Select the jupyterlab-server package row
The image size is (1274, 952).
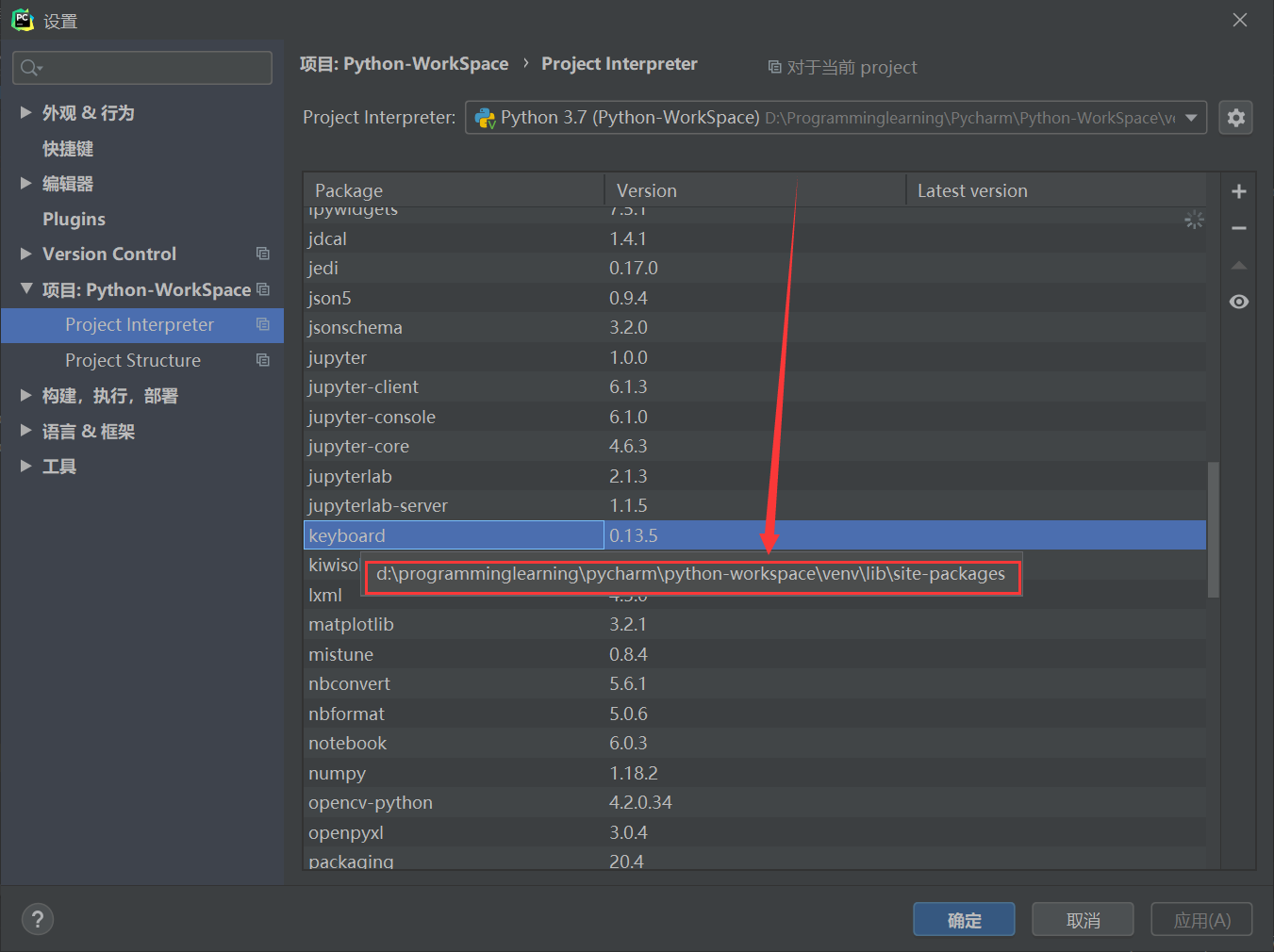coord(754,505)
